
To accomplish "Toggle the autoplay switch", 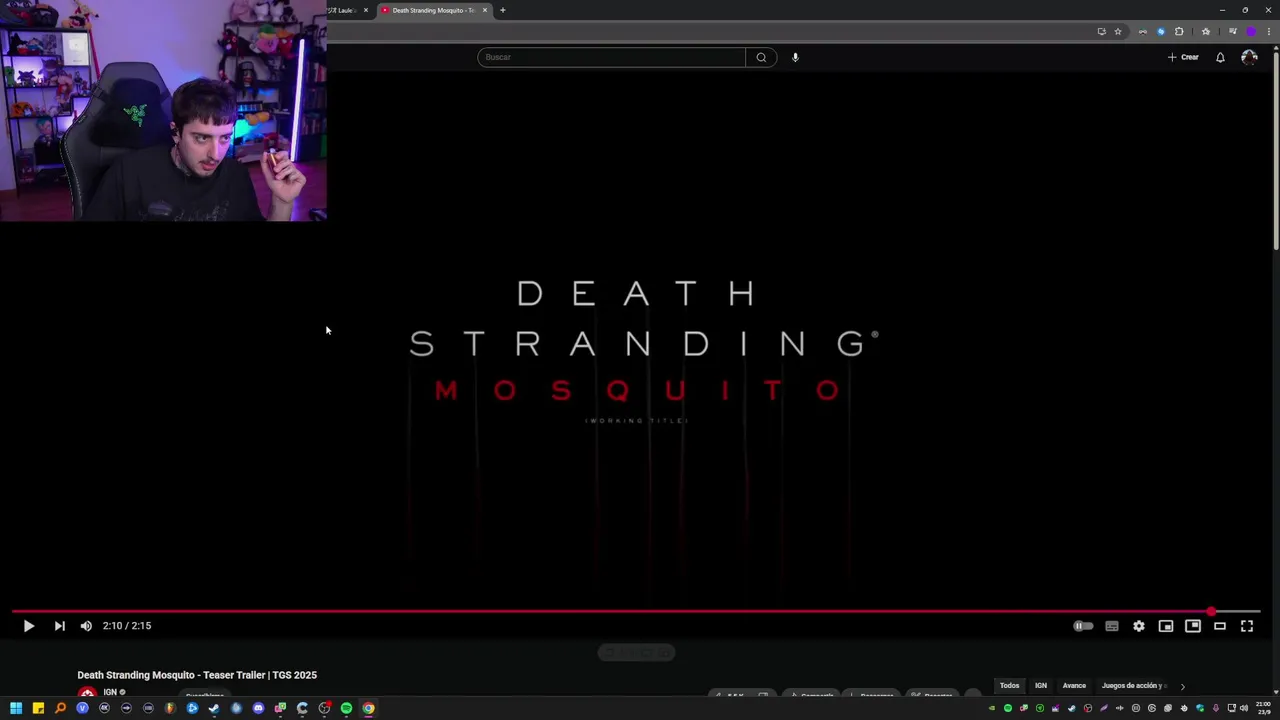I will point(1083,626).
